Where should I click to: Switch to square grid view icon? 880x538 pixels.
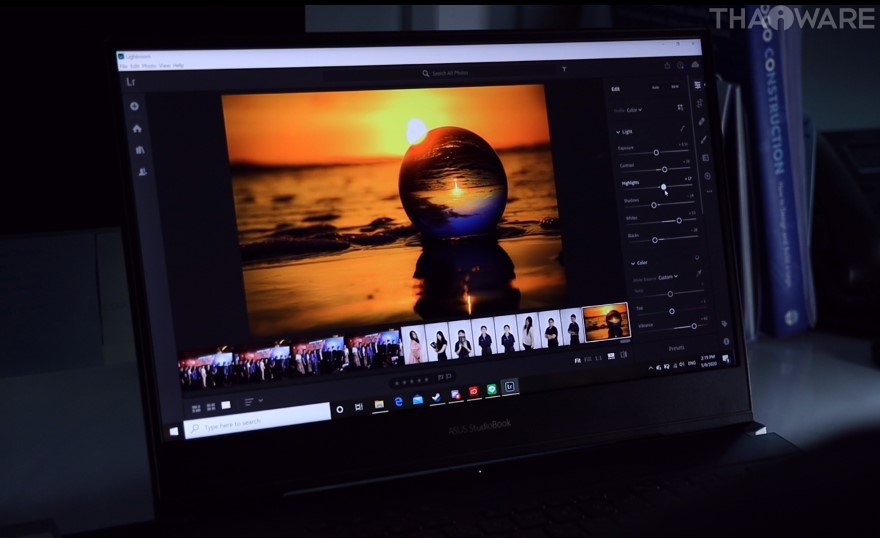tap(211, 407)
